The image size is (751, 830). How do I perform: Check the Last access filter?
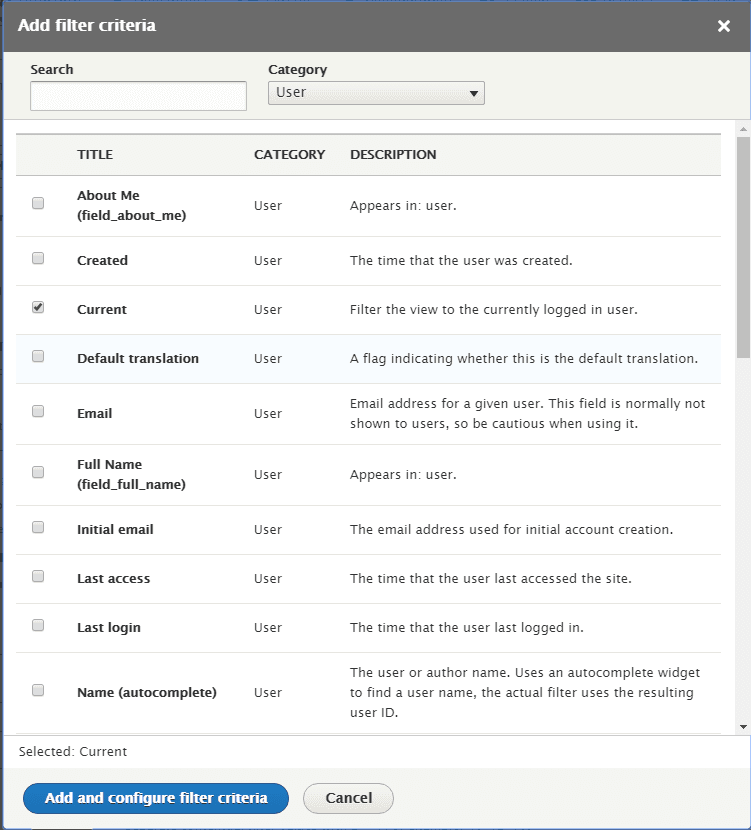pos(37,576)
